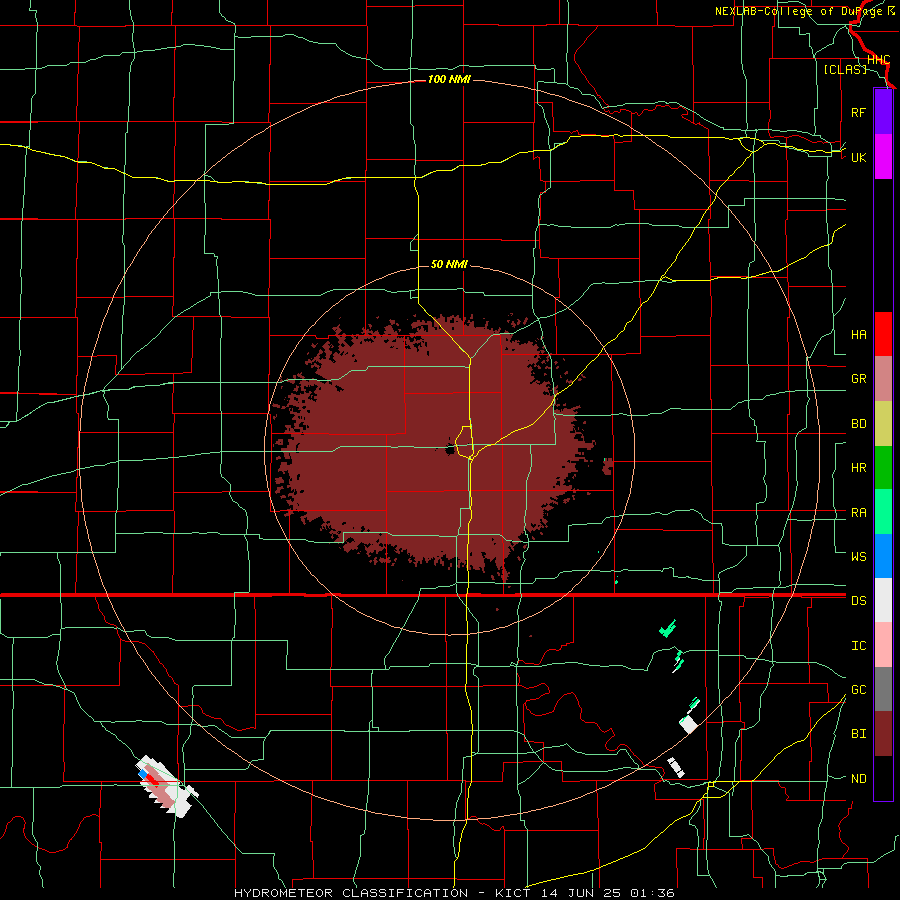Click the "HHC" product label
The height and width of the screenshot is (900, 900).
(x=878, y=60)
